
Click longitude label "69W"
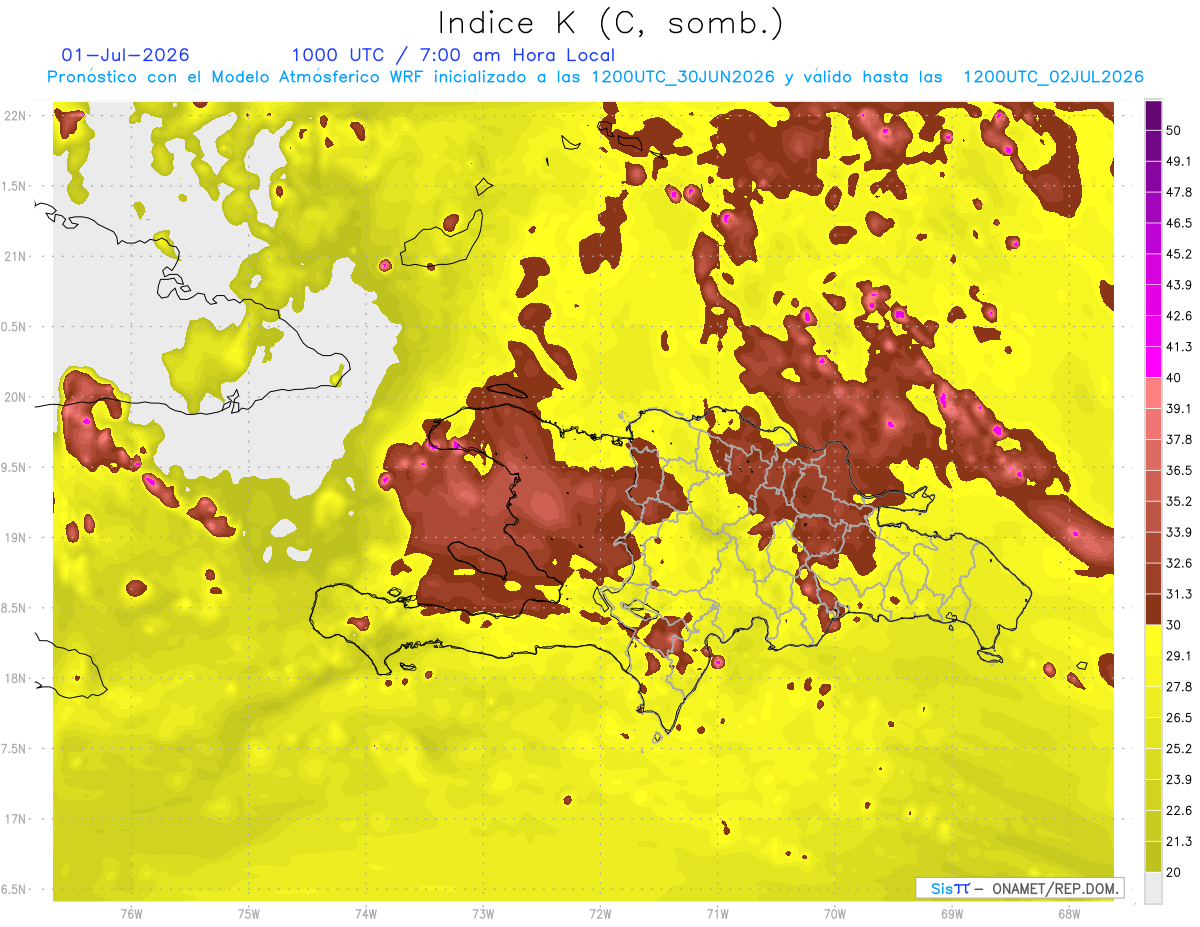pyautogui.click(x=951, y=914)
